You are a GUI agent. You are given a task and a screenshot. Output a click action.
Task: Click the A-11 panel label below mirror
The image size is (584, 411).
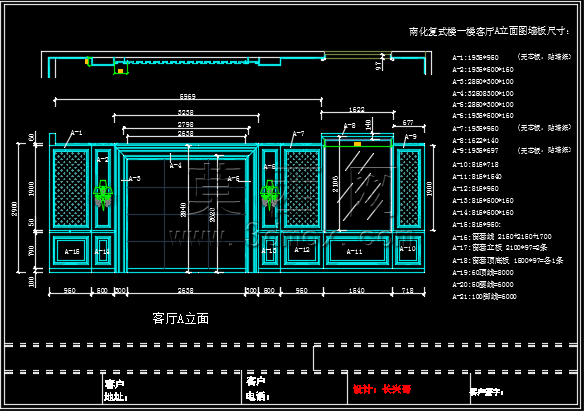354,252
